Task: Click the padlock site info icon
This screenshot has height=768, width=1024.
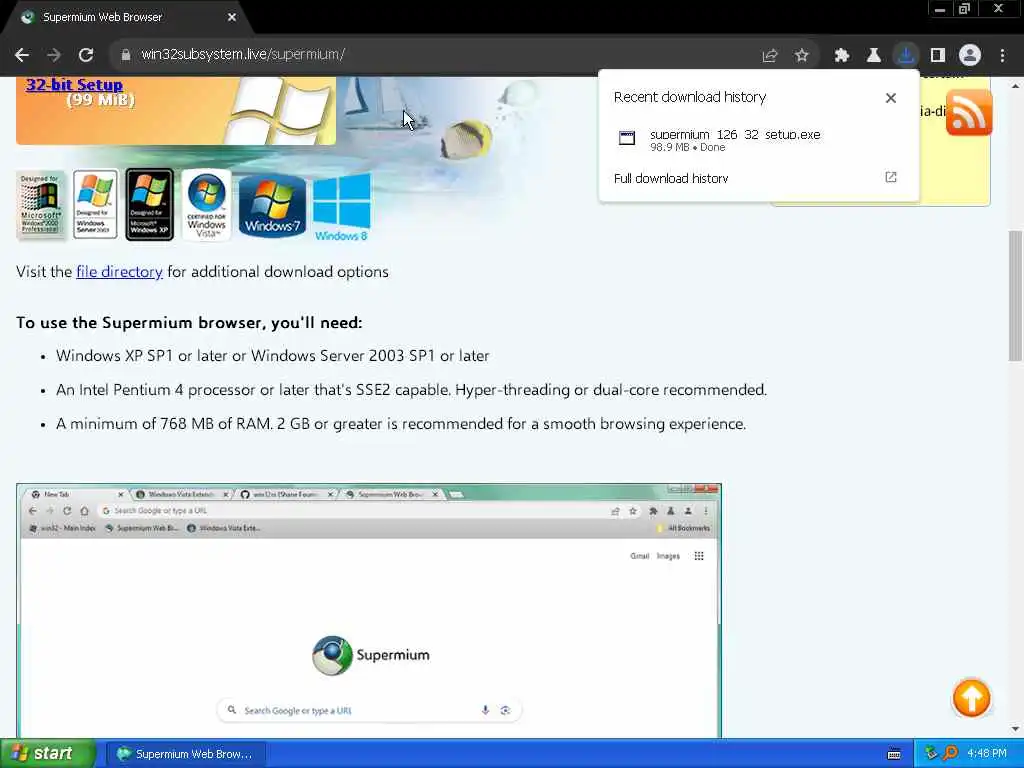Action: 125,55
